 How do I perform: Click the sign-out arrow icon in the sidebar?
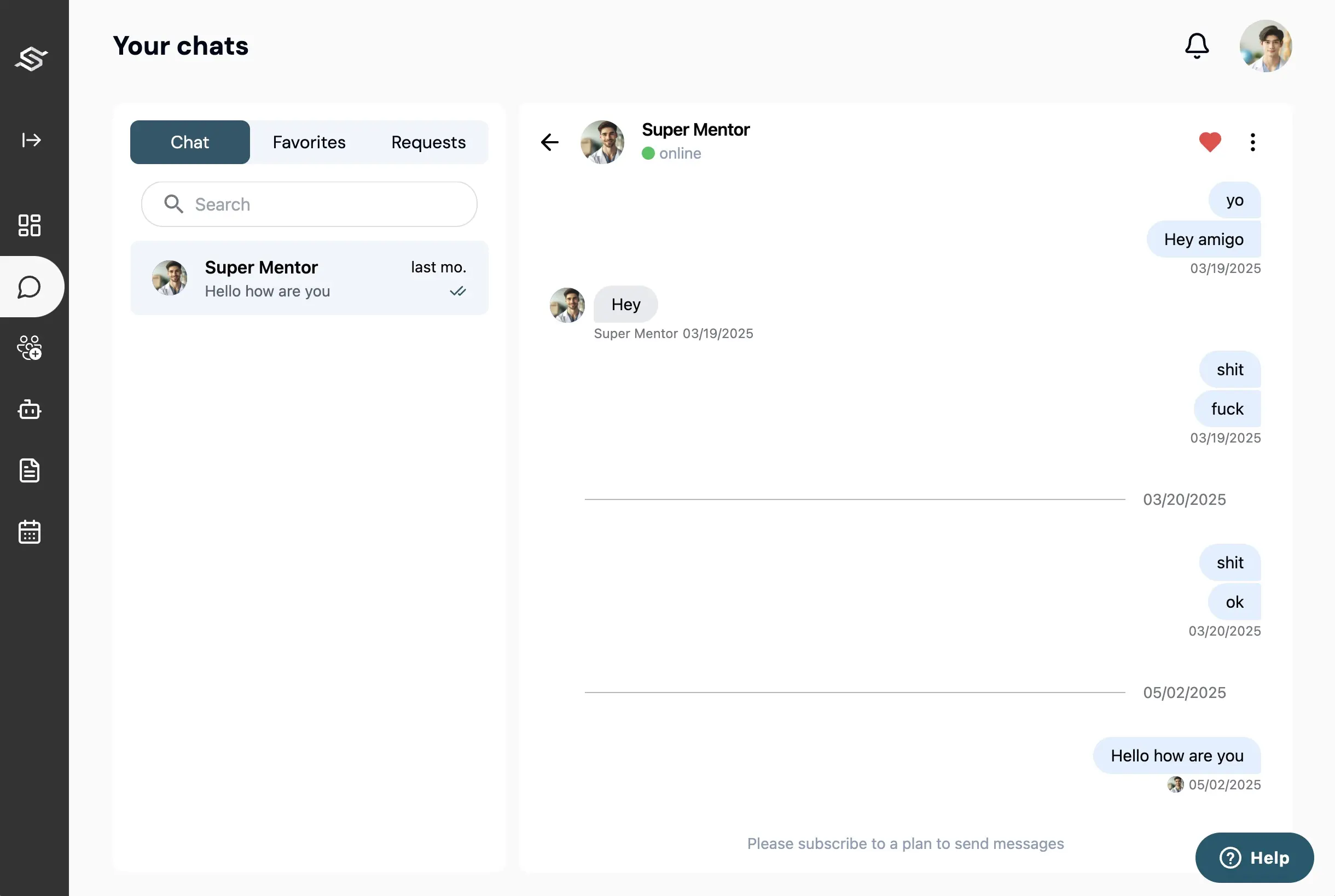tap(31, 140)
